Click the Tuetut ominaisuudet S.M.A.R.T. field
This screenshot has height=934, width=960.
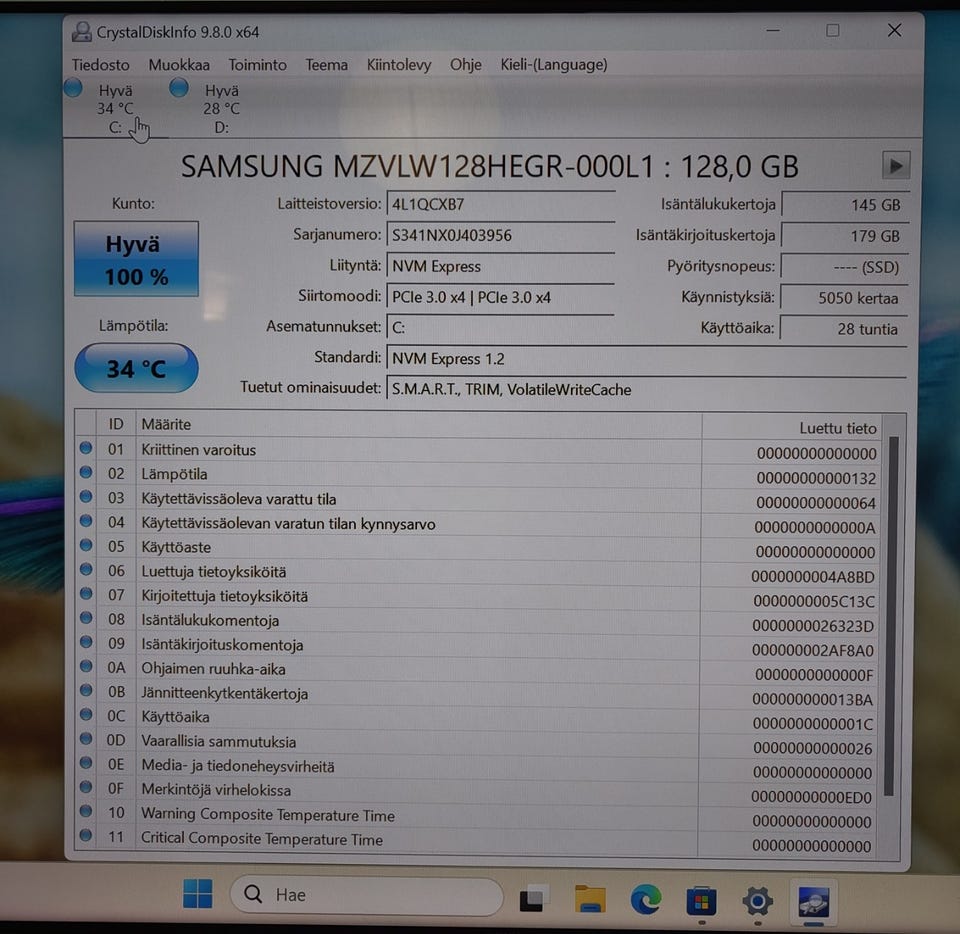646,389
